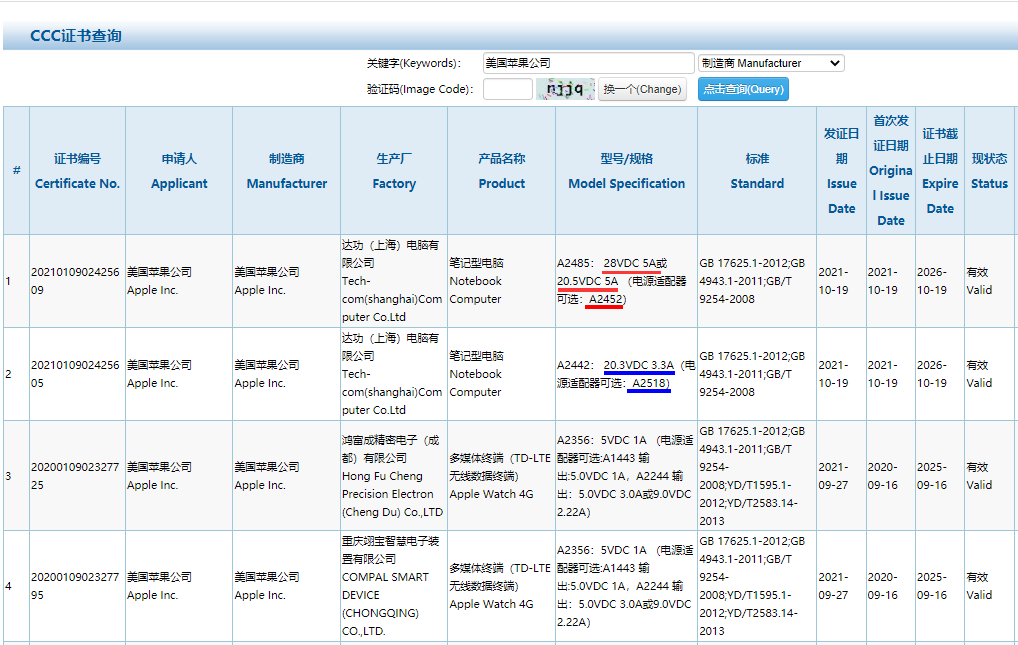Screen dimensions: 1018x645
Task: Open the Manufacturer search-type dropdown
Action: 771,63
